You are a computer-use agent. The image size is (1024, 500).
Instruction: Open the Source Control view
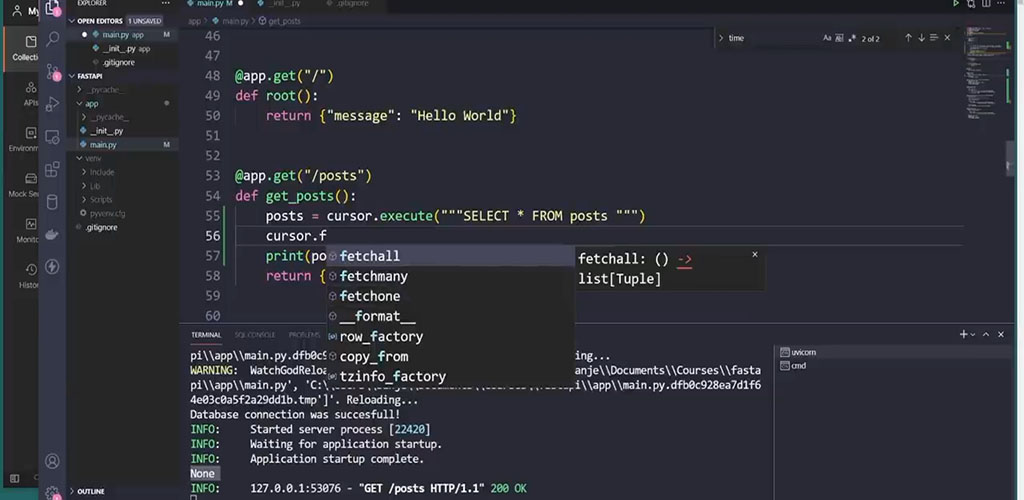pos(52,72)
